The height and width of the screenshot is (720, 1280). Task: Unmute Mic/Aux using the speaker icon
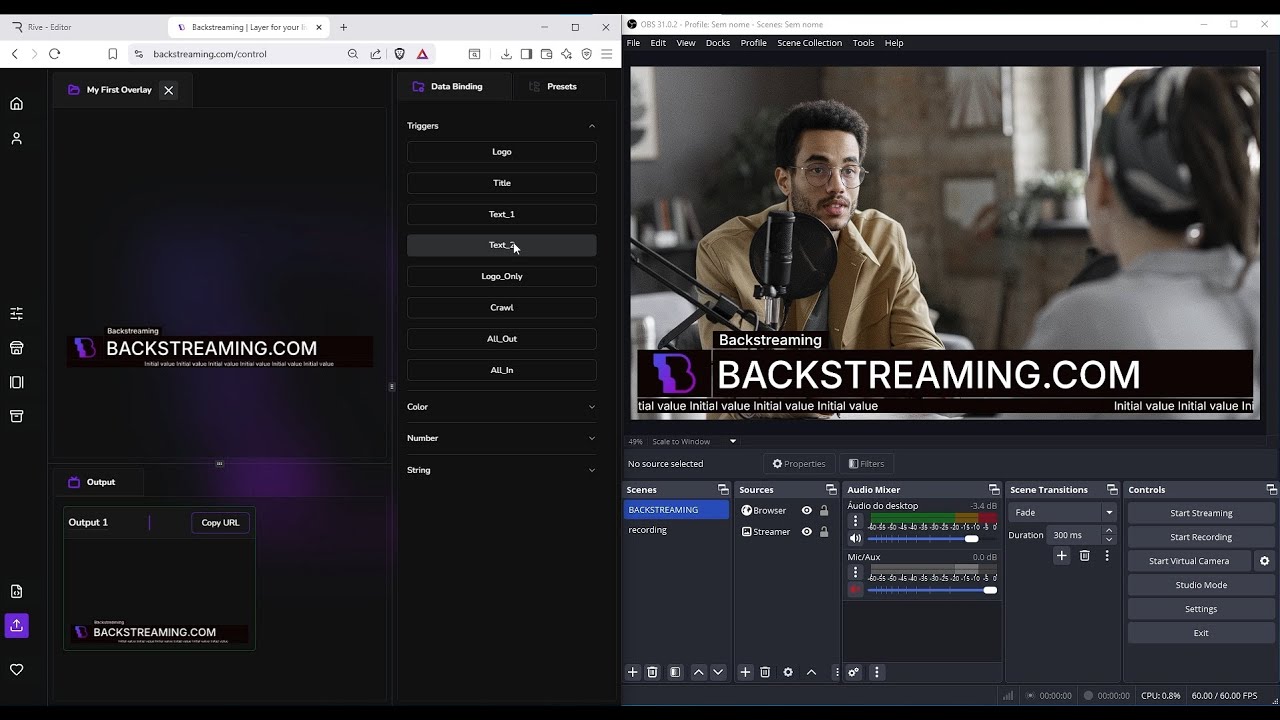(855, 590)
